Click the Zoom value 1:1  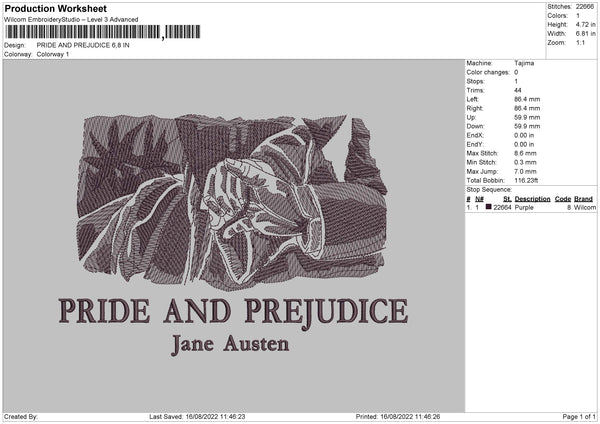click(x=580, y=42)
